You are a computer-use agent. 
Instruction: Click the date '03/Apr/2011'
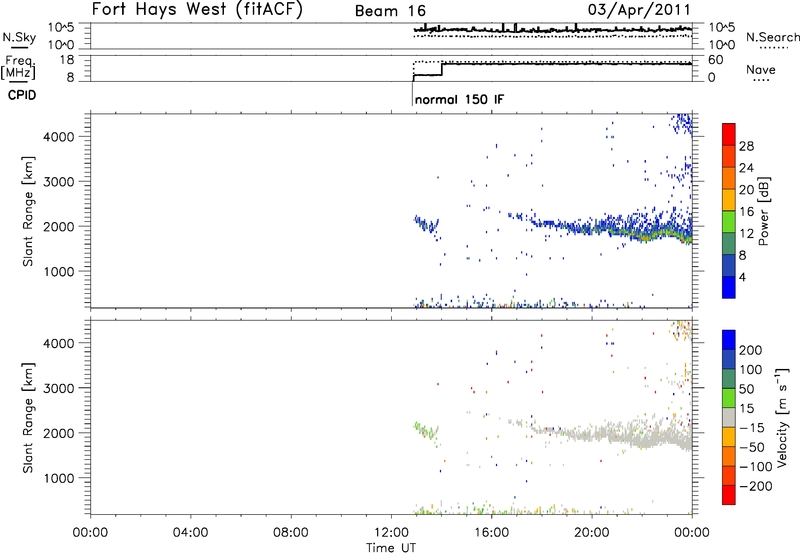click(x=639, y=10)
